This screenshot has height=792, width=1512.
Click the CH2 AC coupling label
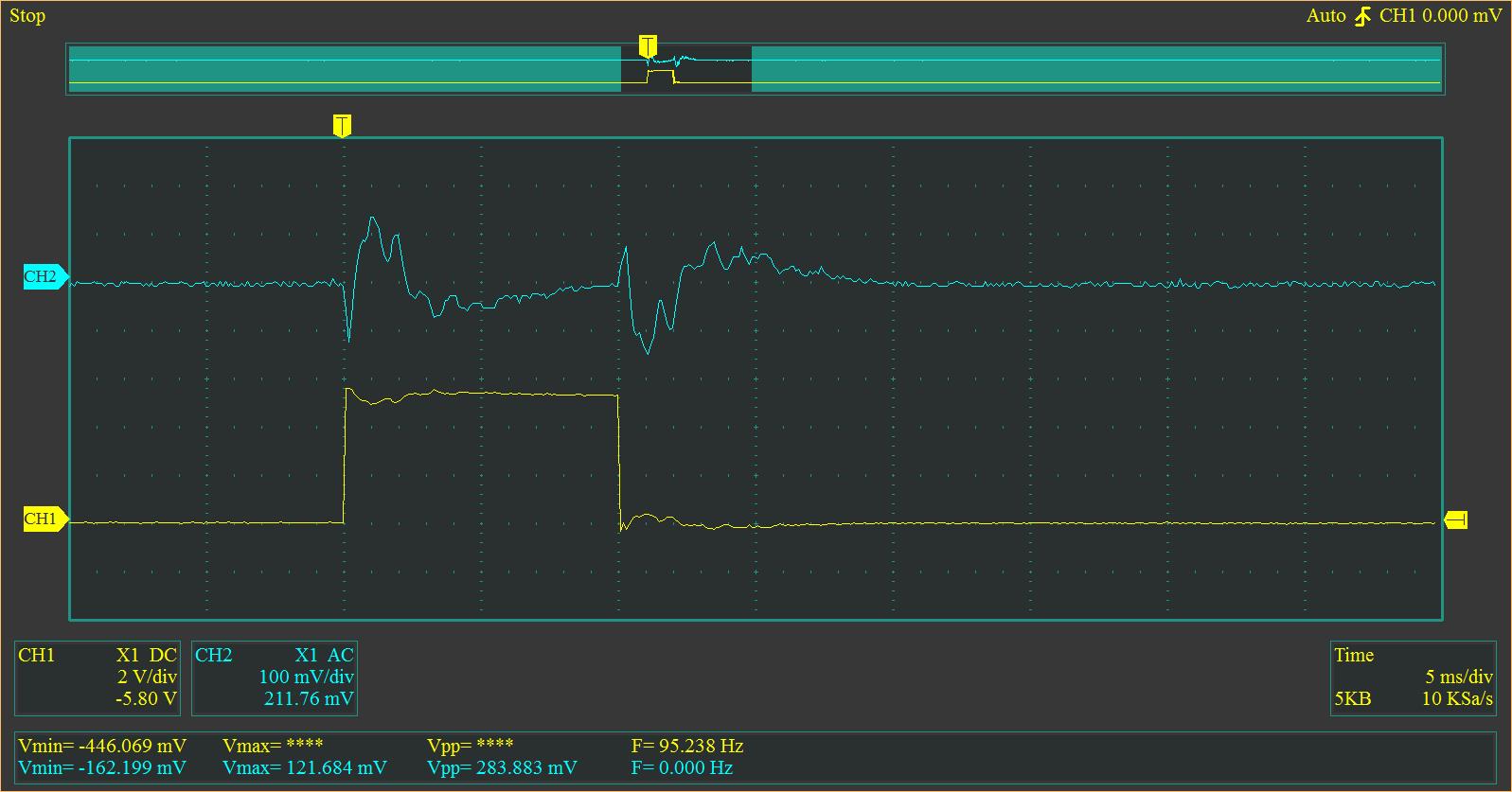[340, 655]
